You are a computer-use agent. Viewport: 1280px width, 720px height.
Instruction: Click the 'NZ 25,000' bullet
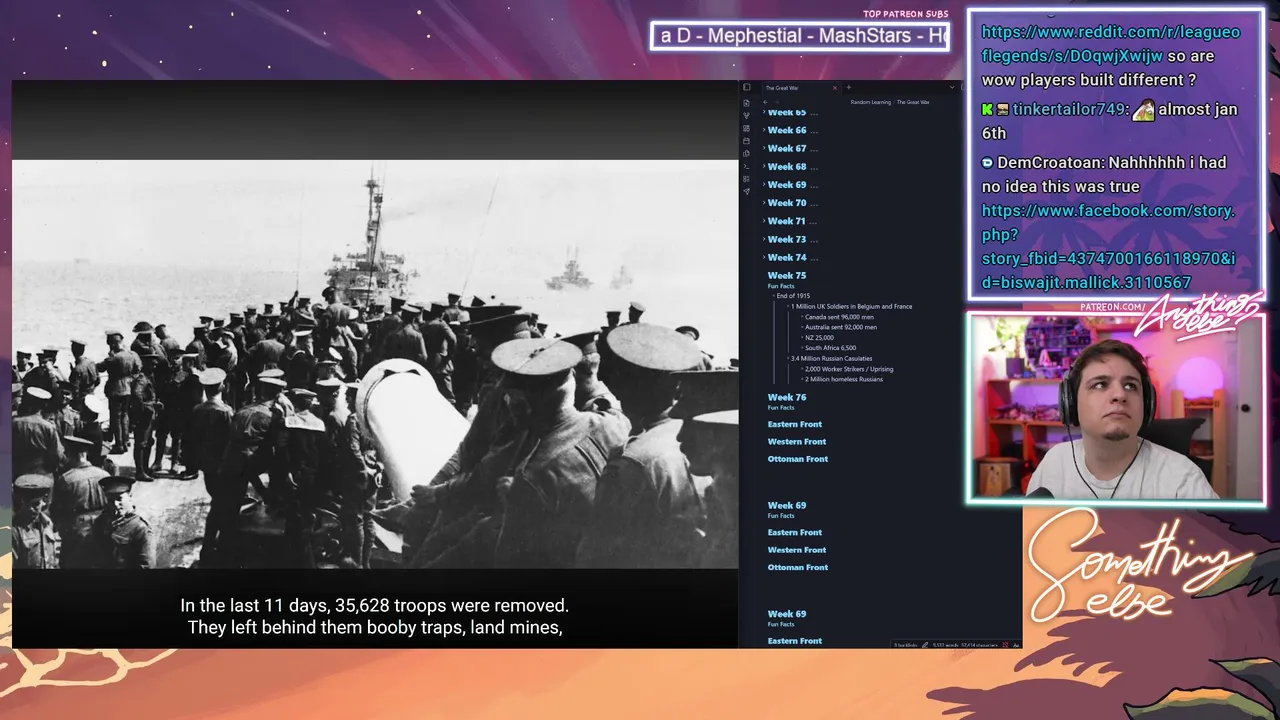(819, 337)
